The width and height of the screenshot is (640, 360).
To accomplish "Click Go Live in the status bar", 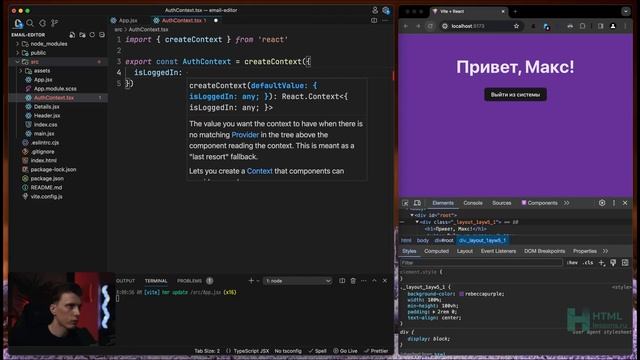I will click(345, 351).
